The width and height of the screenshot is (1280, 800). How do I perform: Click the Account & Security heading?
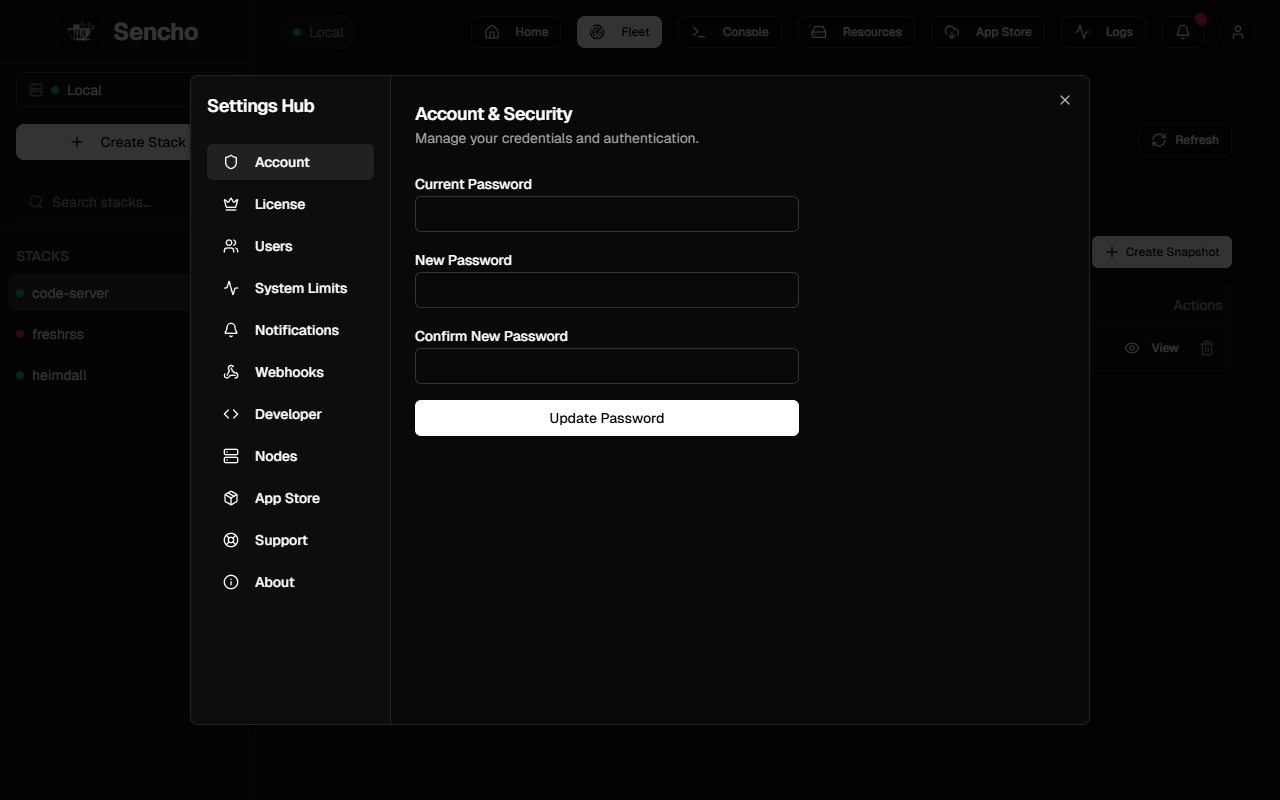coord(494,114)
